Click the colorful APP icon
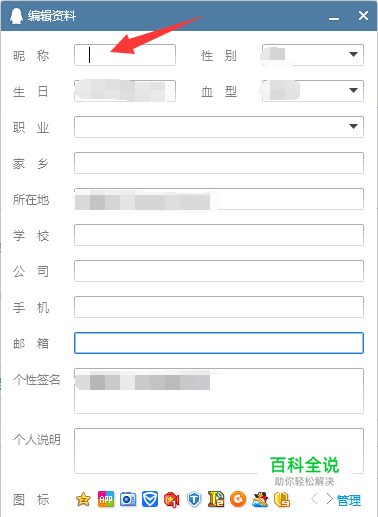This screenshot has height=517, width=378. (106, 499)
